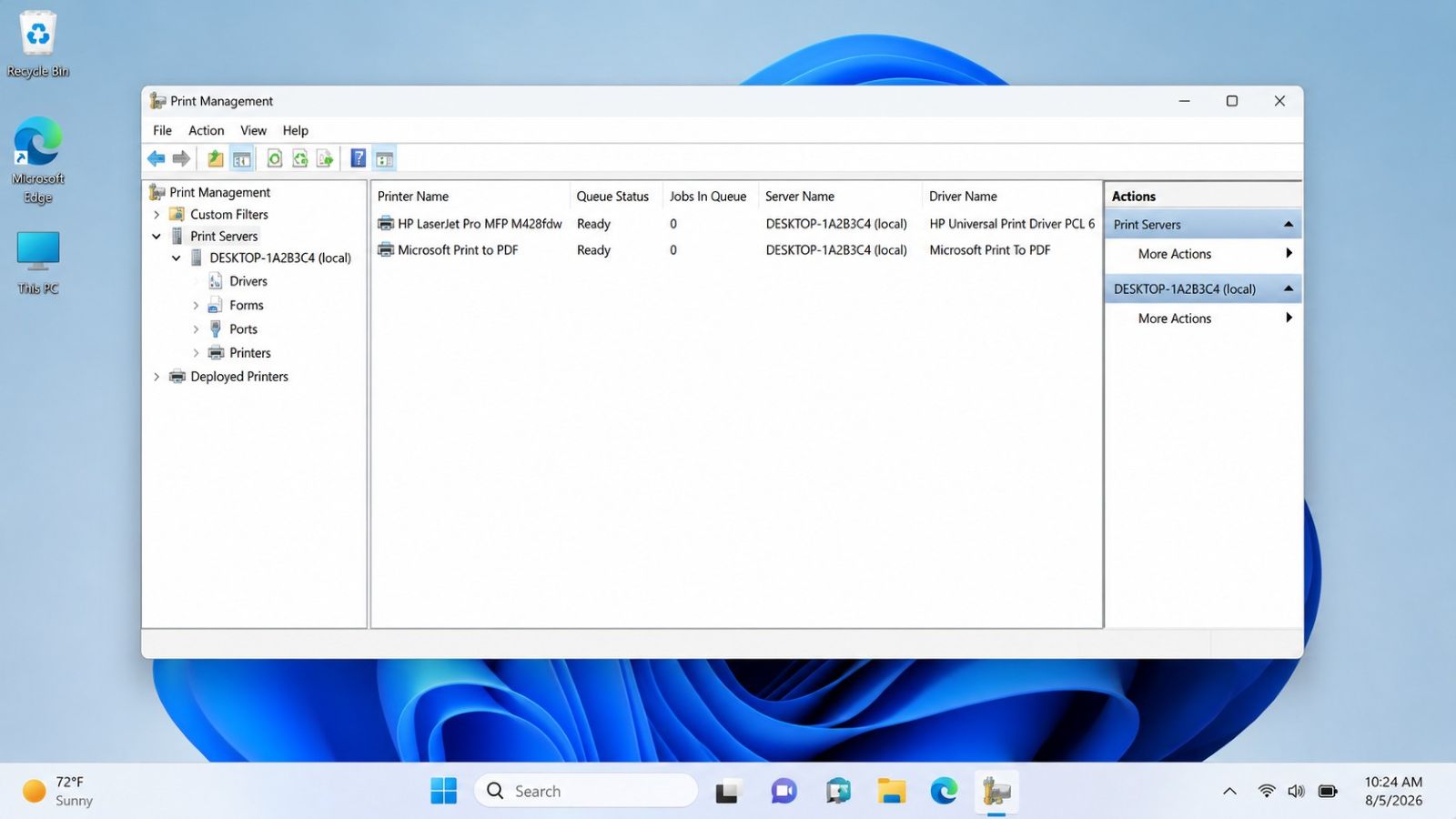Expand the Deployed Printers tree node

click(157, 377)
